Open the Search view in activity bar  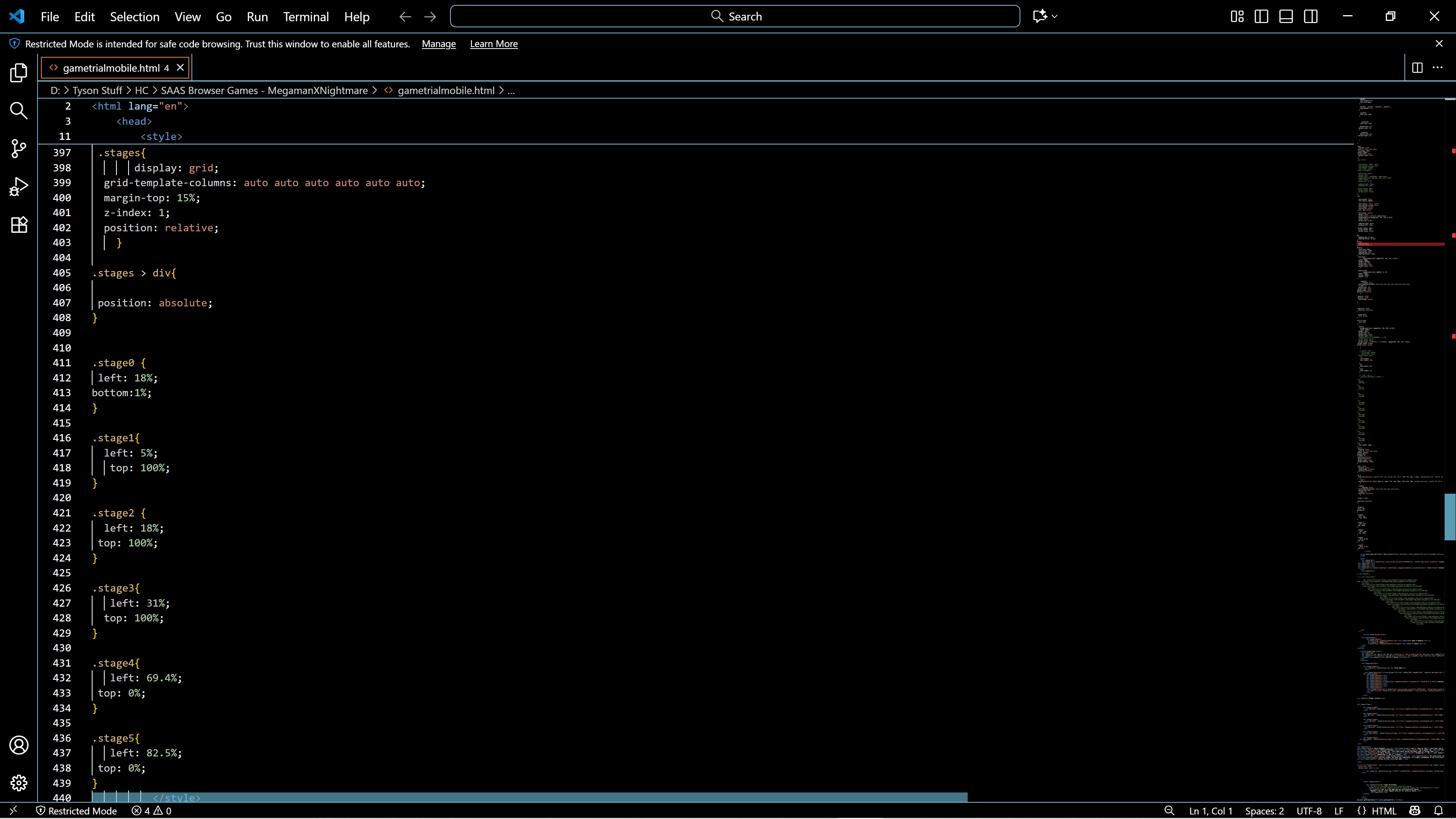tap(19, 111)
